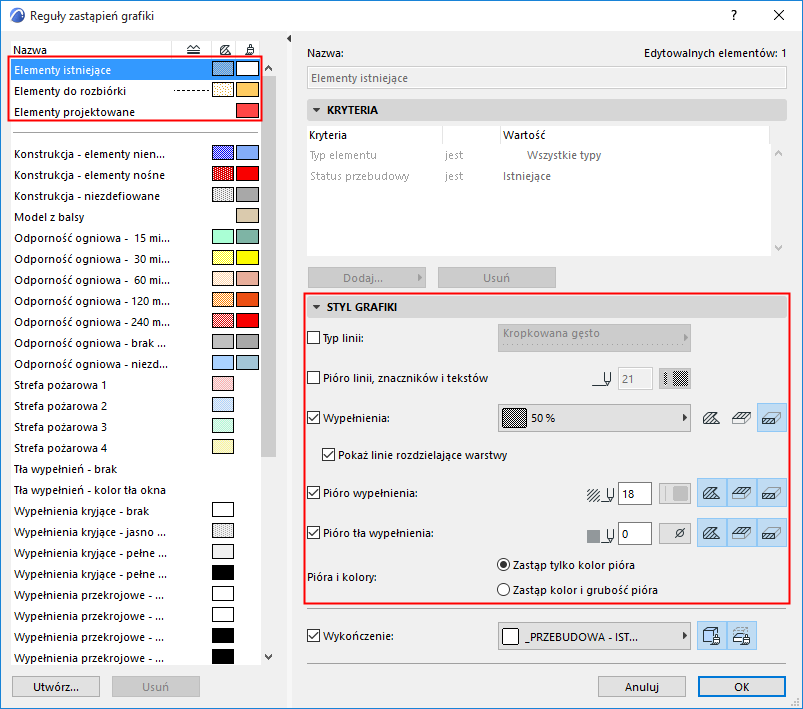This screenshot has height=709, width=803.
Task: Click the Typ elementu criteria row
Action: (x=538, y=155)
